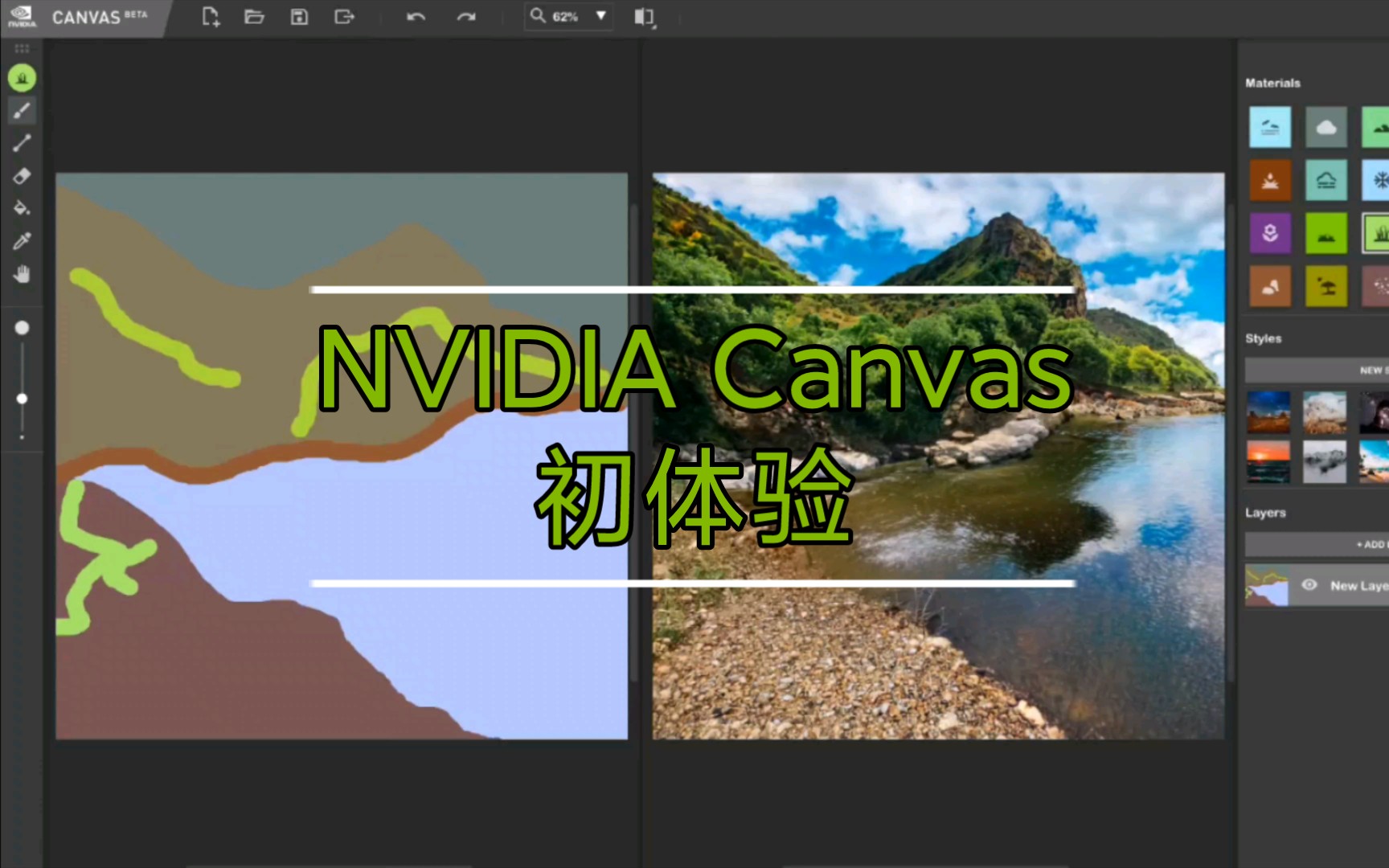This screenshot has width=1389, height=868.
Task: Select the Brush tool
Action: [x=22, y=111]
